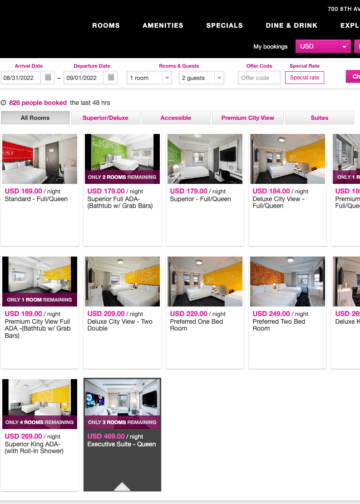Open the My bookings link
Screen dimensions: 360x504
click(270, 47)
